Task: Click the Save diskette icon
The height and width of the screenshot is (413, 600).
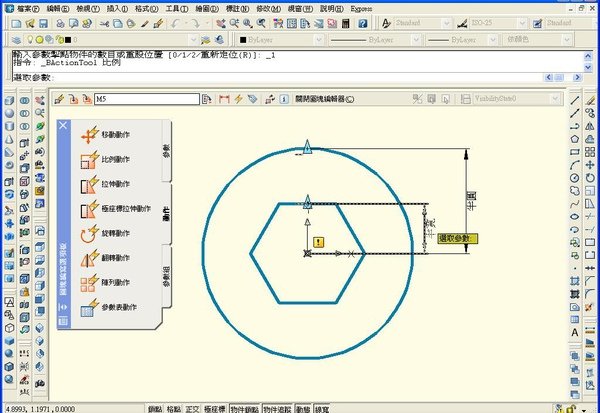Action: pyautogui.click(x=43, y=23)
